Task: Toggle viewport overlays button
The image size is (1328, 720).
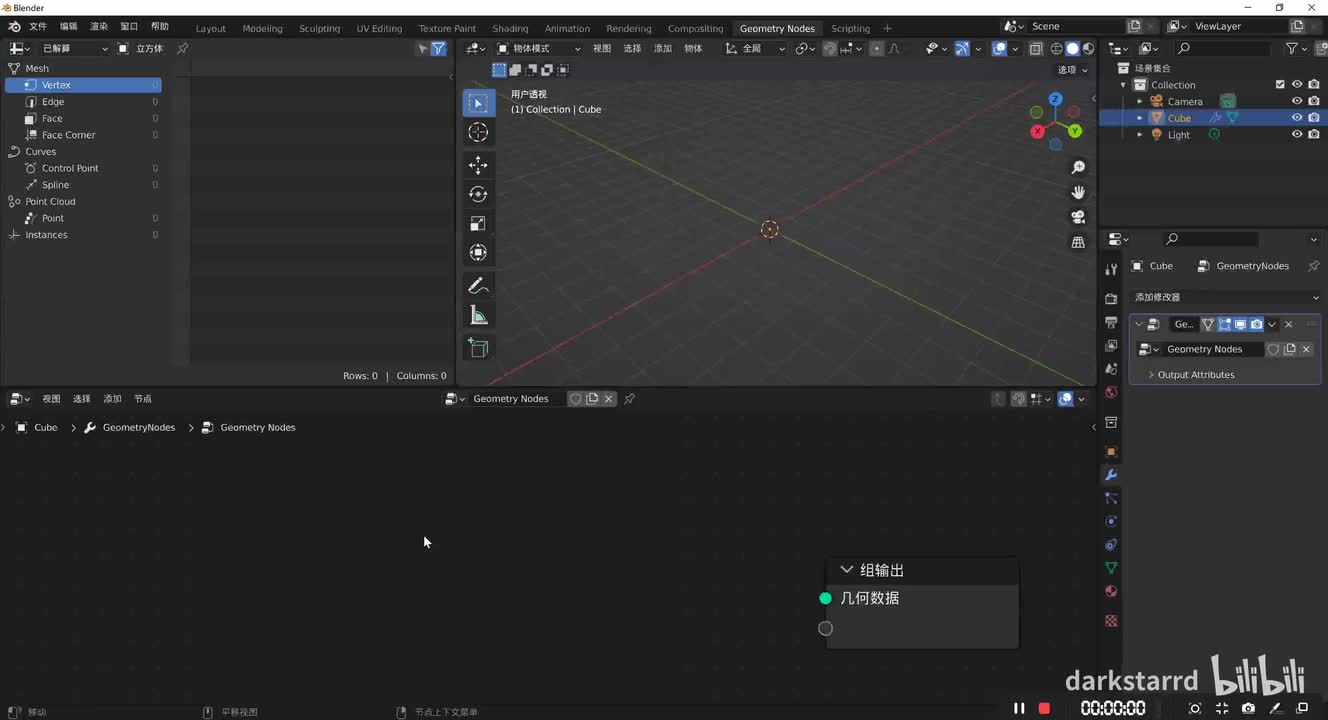Action: pos(999,48)
